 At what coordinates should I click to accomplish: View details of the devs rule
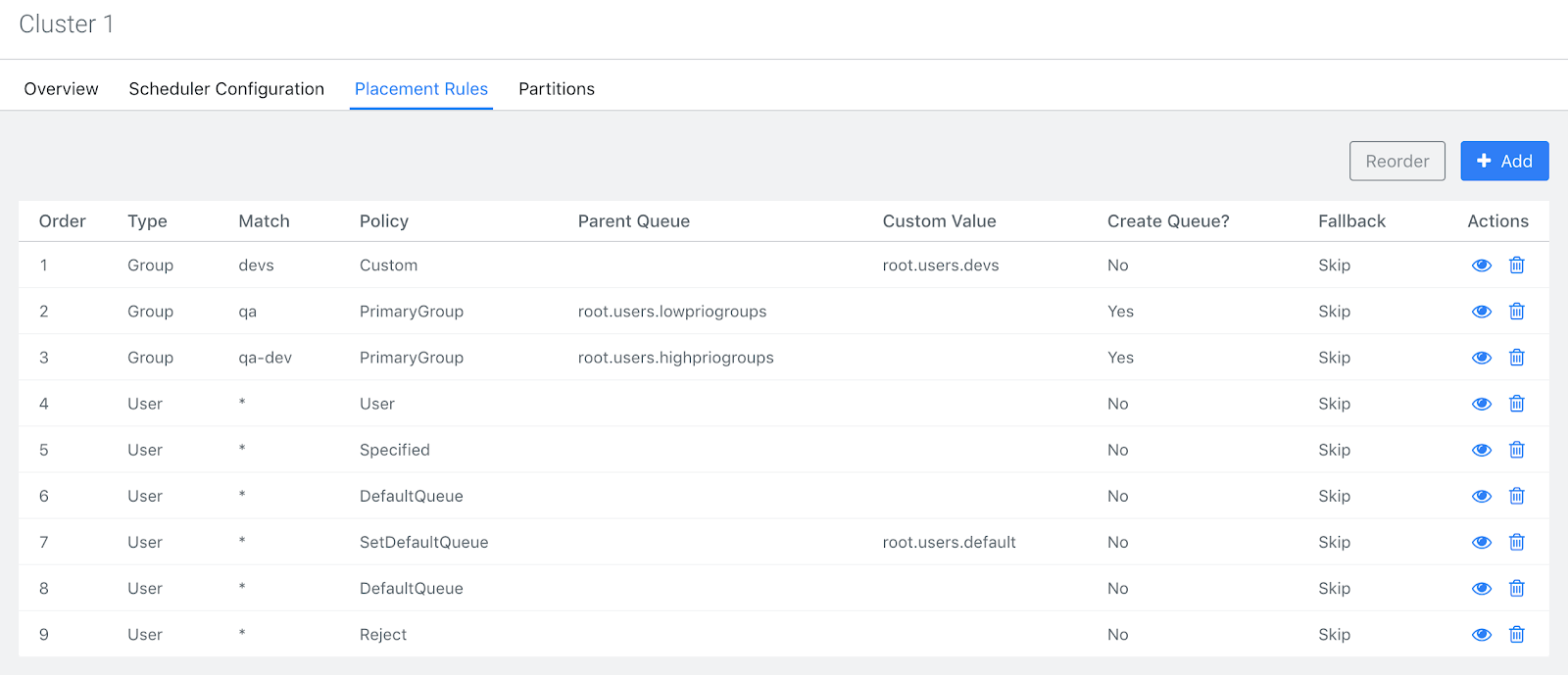pyautogui.click(x=1481, y=265)
